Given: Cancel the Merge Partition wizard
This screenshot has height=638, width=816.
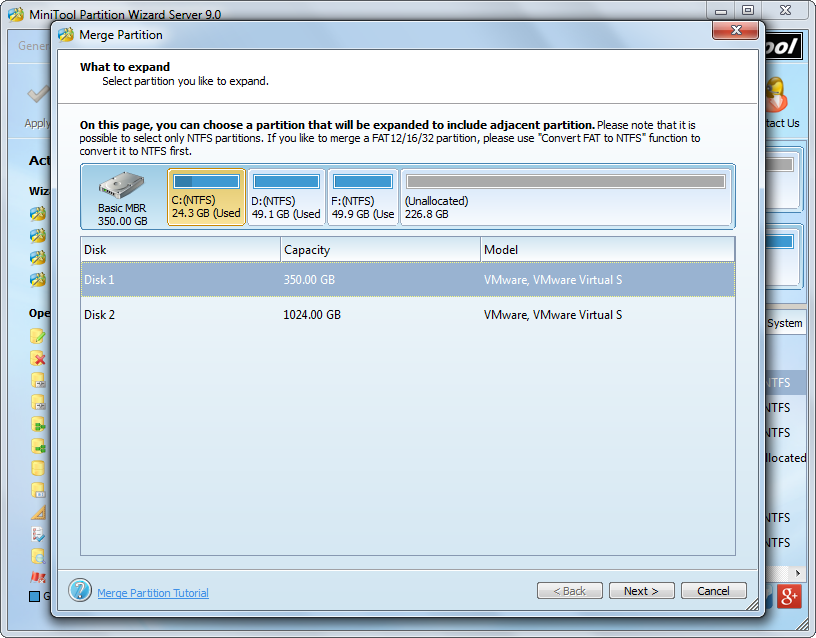Looking at the screenshot, I should point(713,591).
